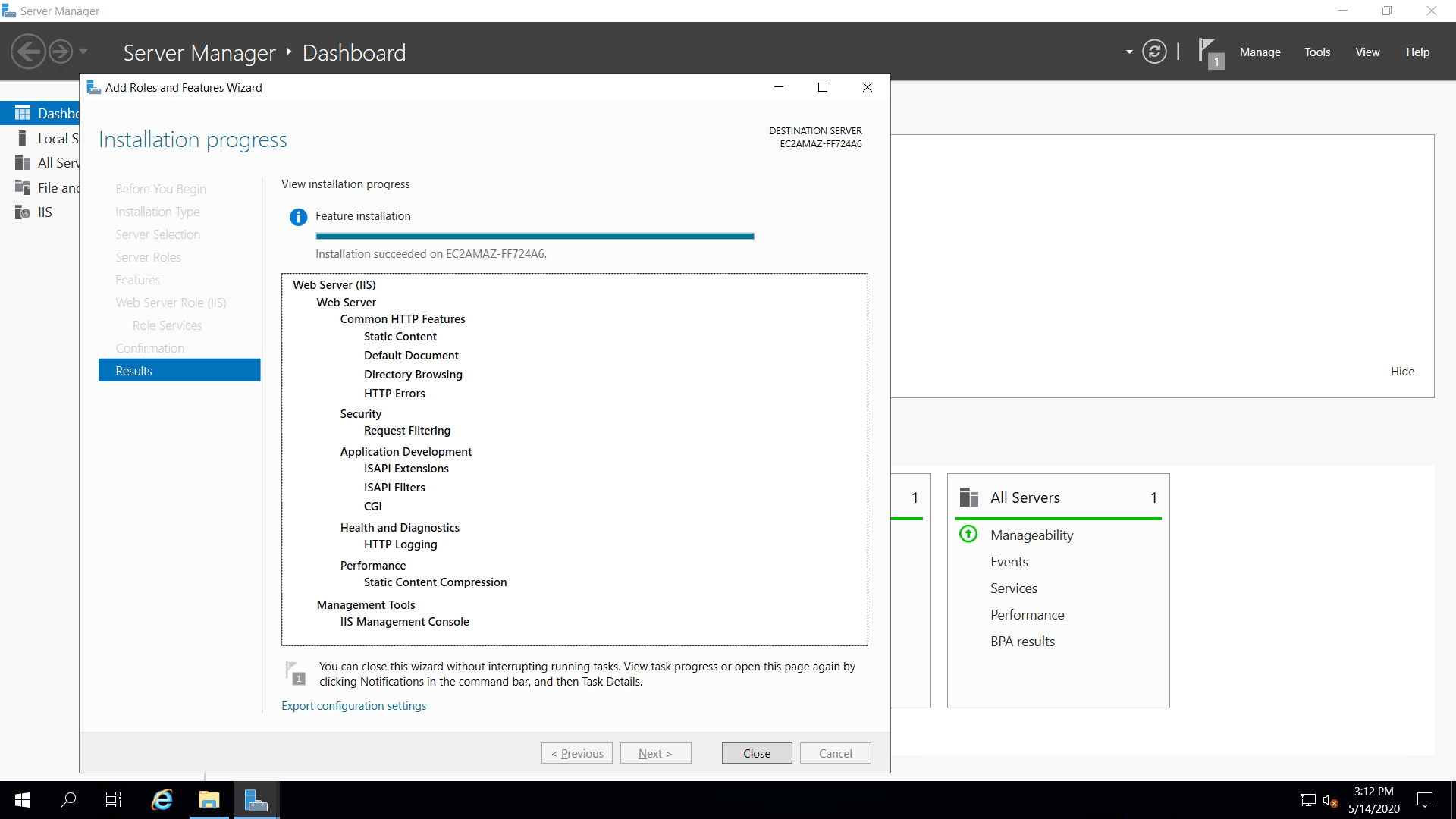The image size is (1456, 819).
Task: Click the notification flag icon beside wizard note
Action: pyautogui.click(x=295, y=673)
